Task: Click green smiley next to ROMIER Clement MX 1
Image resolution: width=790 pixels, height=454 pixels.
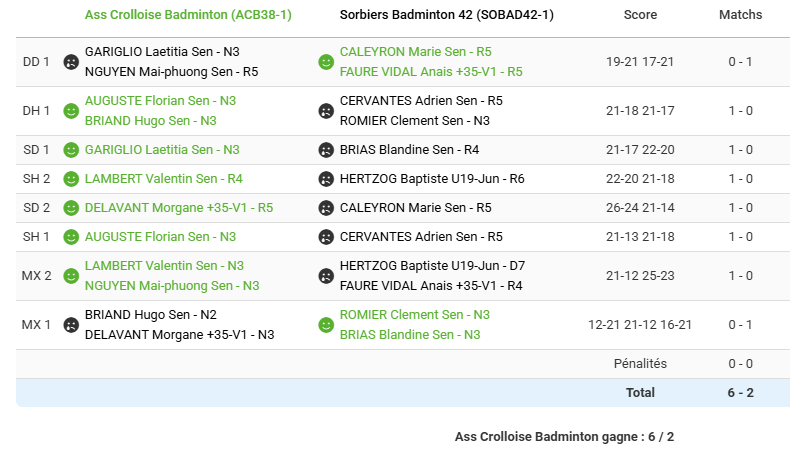Action: click(326, 325)
